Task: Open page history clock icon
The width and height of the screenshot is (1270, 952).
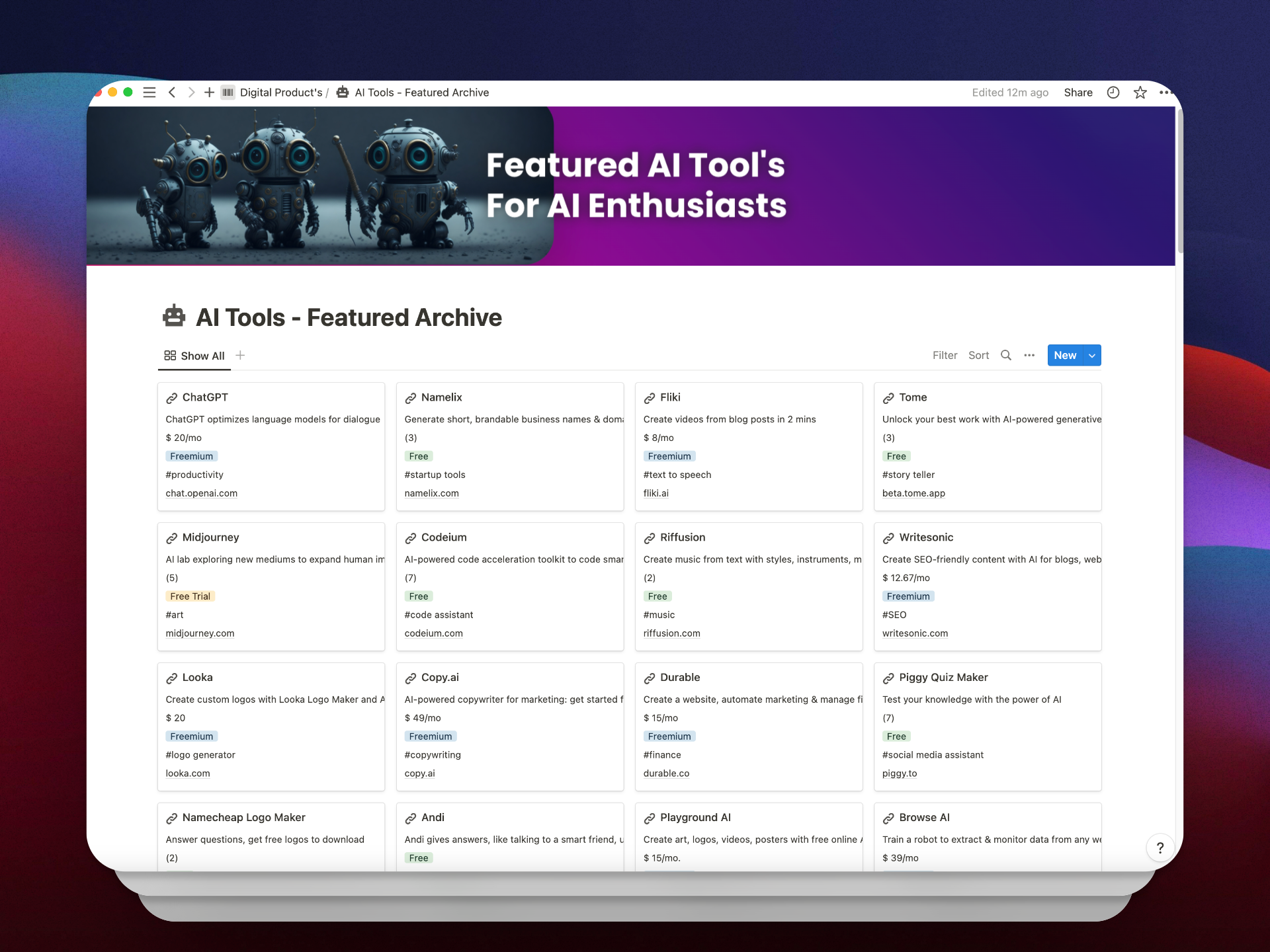Action: (1113, 93)
